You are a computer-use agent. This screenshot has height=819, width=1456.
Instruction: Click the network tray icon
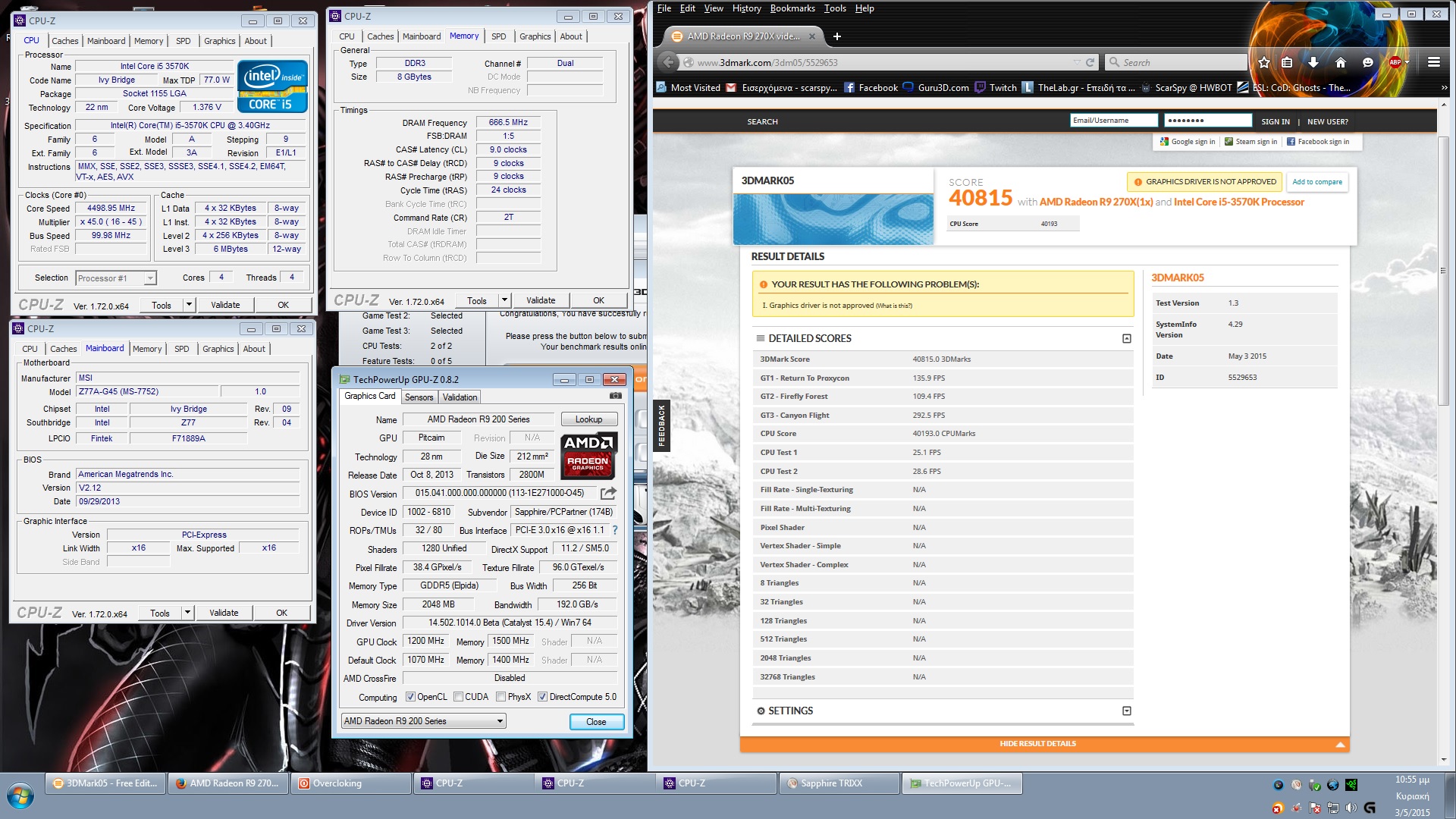click(1333, 808)
